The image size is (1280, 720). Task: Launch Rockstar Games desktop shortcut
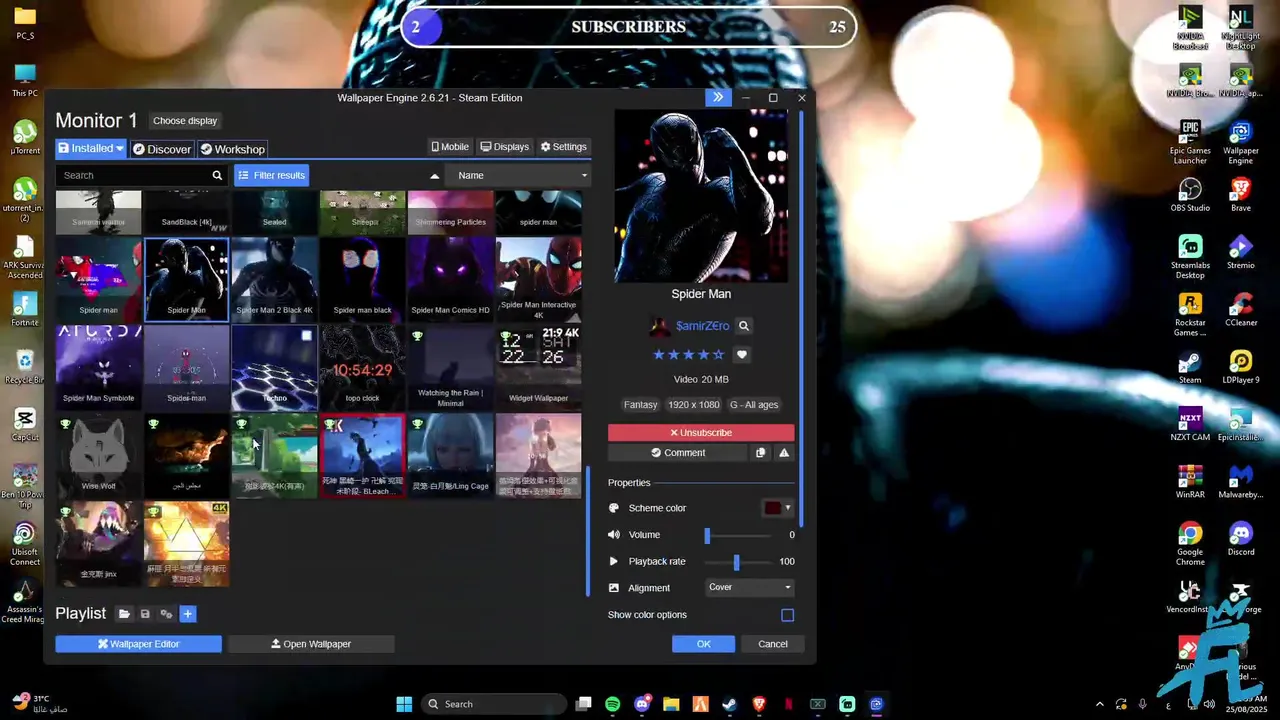click(x=1190, y=315)
